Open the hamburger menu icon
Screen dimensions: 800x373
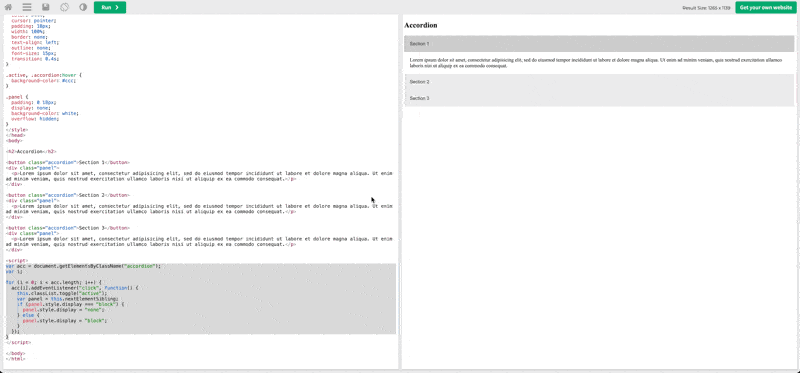click(x=27, y=8)
